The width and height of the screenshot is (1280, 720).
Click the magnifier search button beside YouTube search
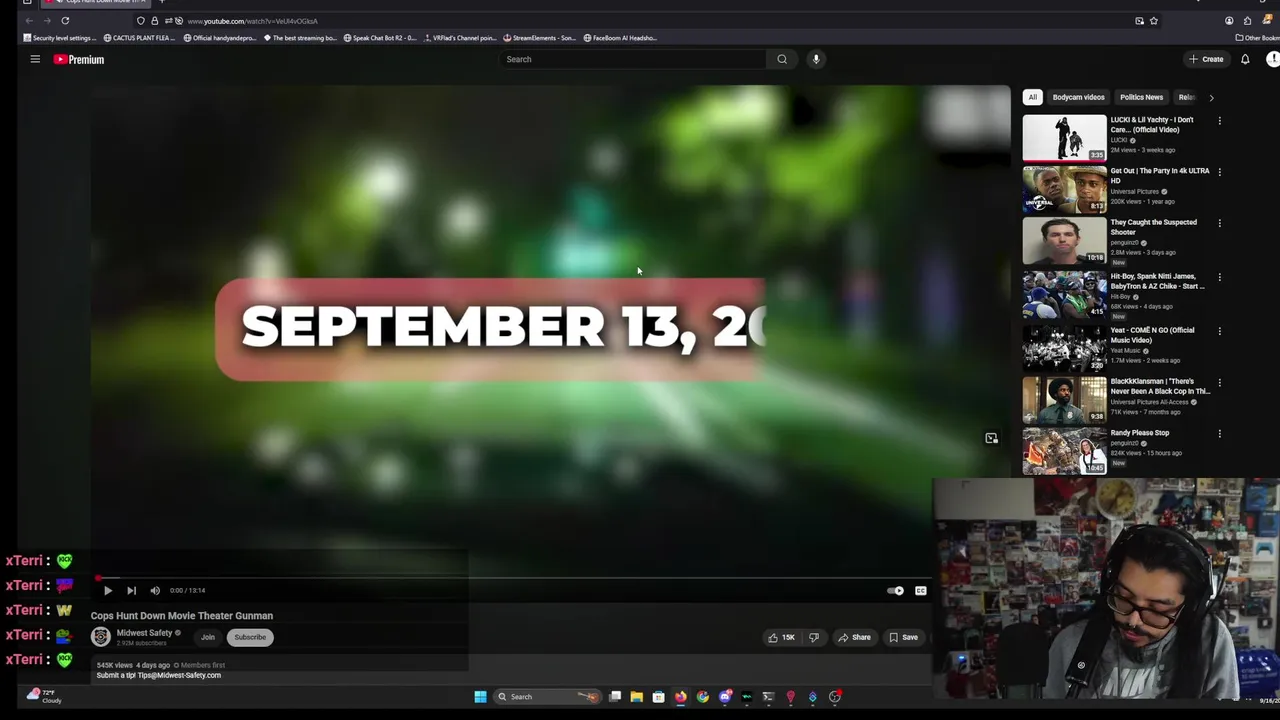(x=782, y=59)
